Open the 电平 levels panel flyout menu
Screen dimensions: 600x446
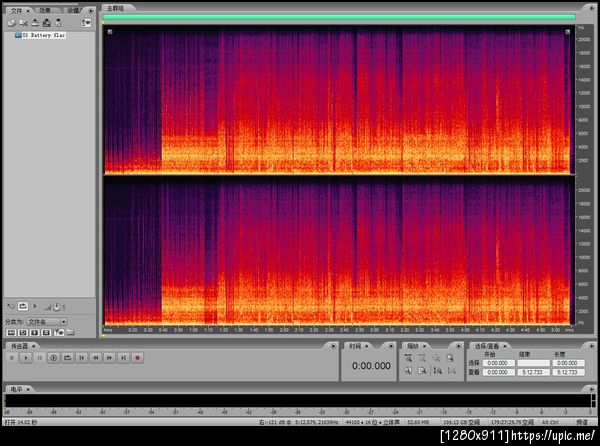click(x=592, y=389)
